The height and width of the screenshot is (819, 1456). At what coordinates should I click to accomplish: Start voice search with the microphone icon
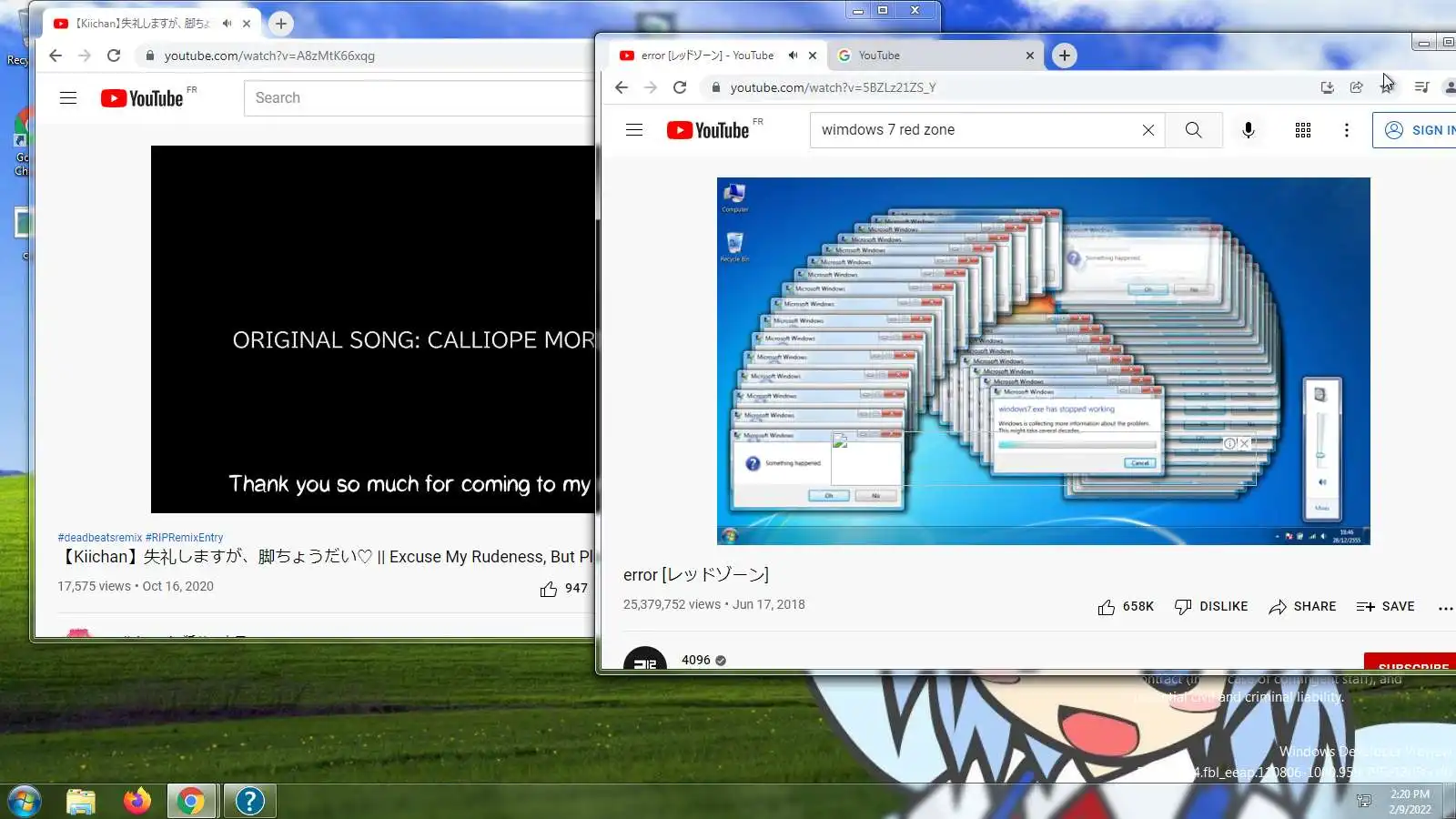[x=1249, y=130]
